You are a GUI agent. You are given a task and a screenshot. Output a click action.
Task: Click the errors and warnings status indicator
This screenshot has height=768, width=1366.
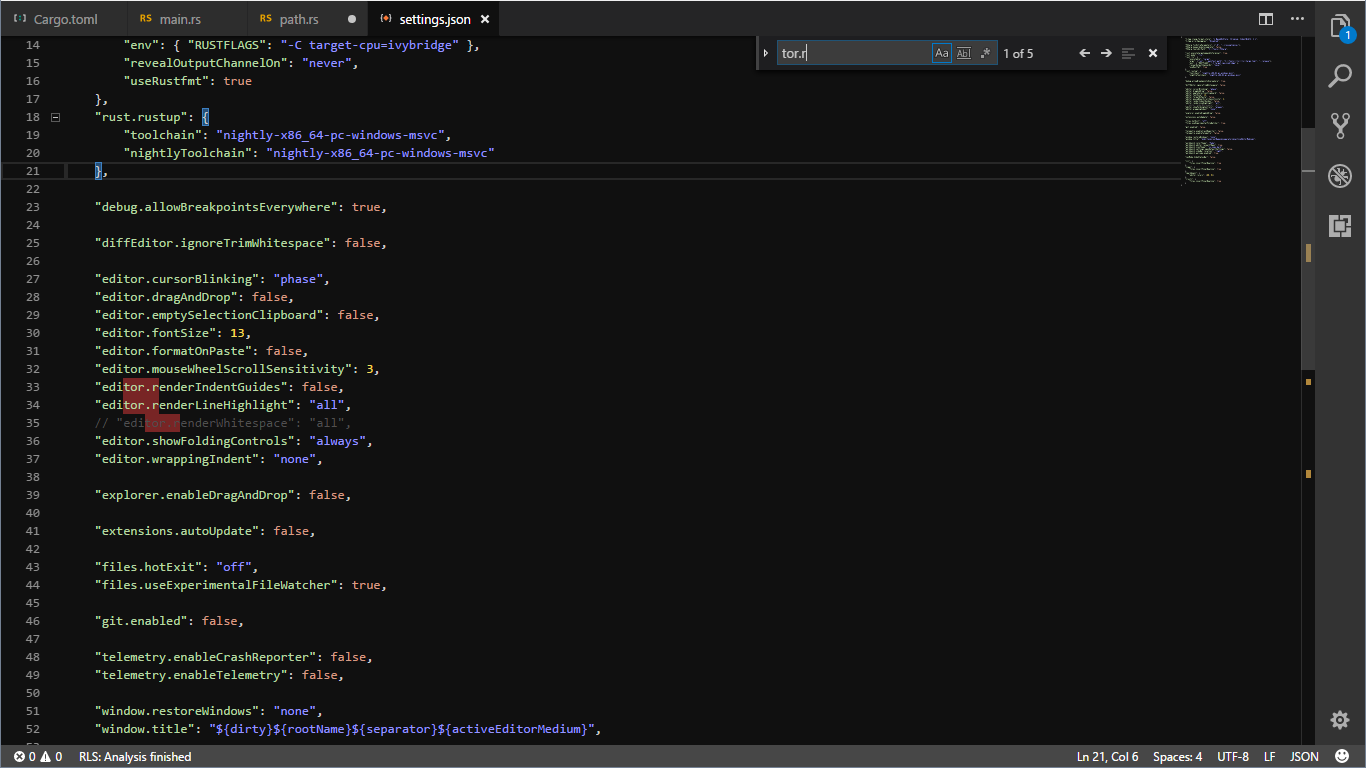coord(30,757)
